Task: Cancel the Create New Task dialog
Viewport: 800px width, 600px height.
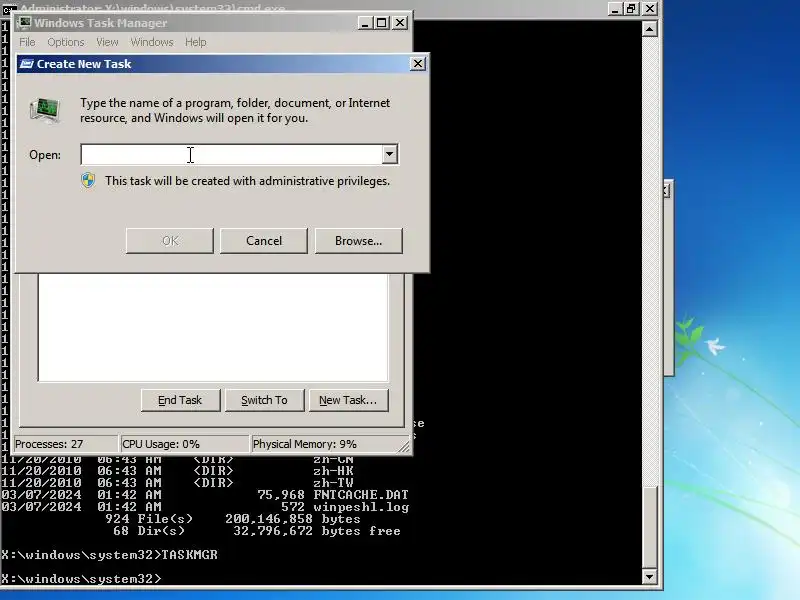Action: click(264, 241)
